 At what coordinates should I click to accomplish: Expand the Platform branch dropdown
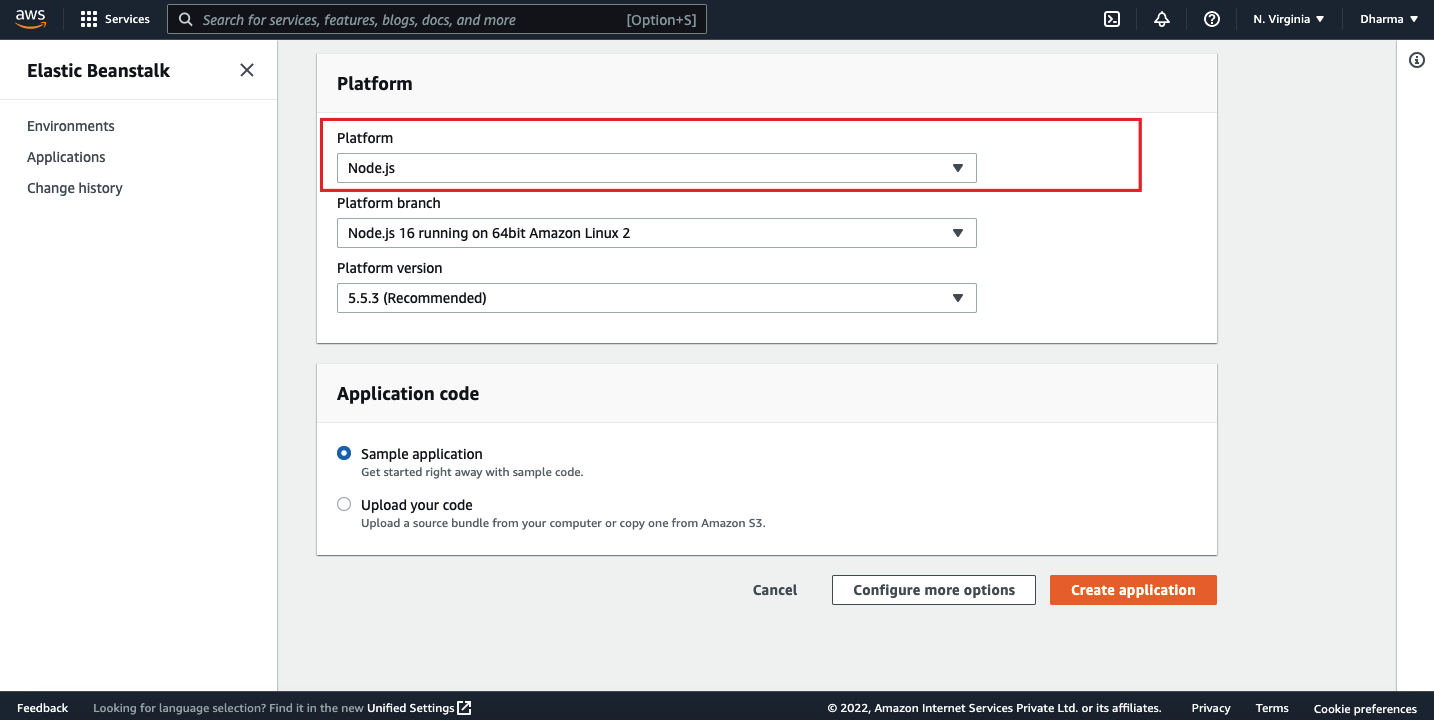[656, 233]
